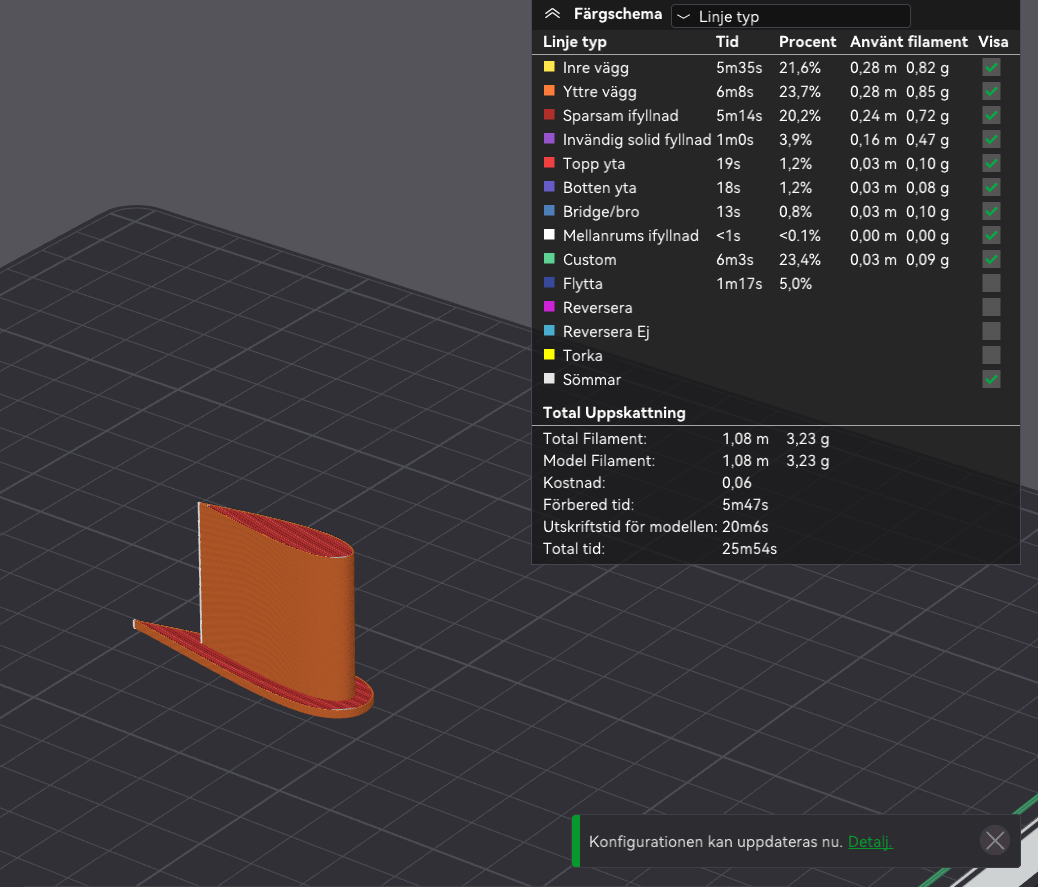The width and height of the screenshot is (1038, 887).
Task: Hide Custom line type
Action: click(x=991, y=259)
